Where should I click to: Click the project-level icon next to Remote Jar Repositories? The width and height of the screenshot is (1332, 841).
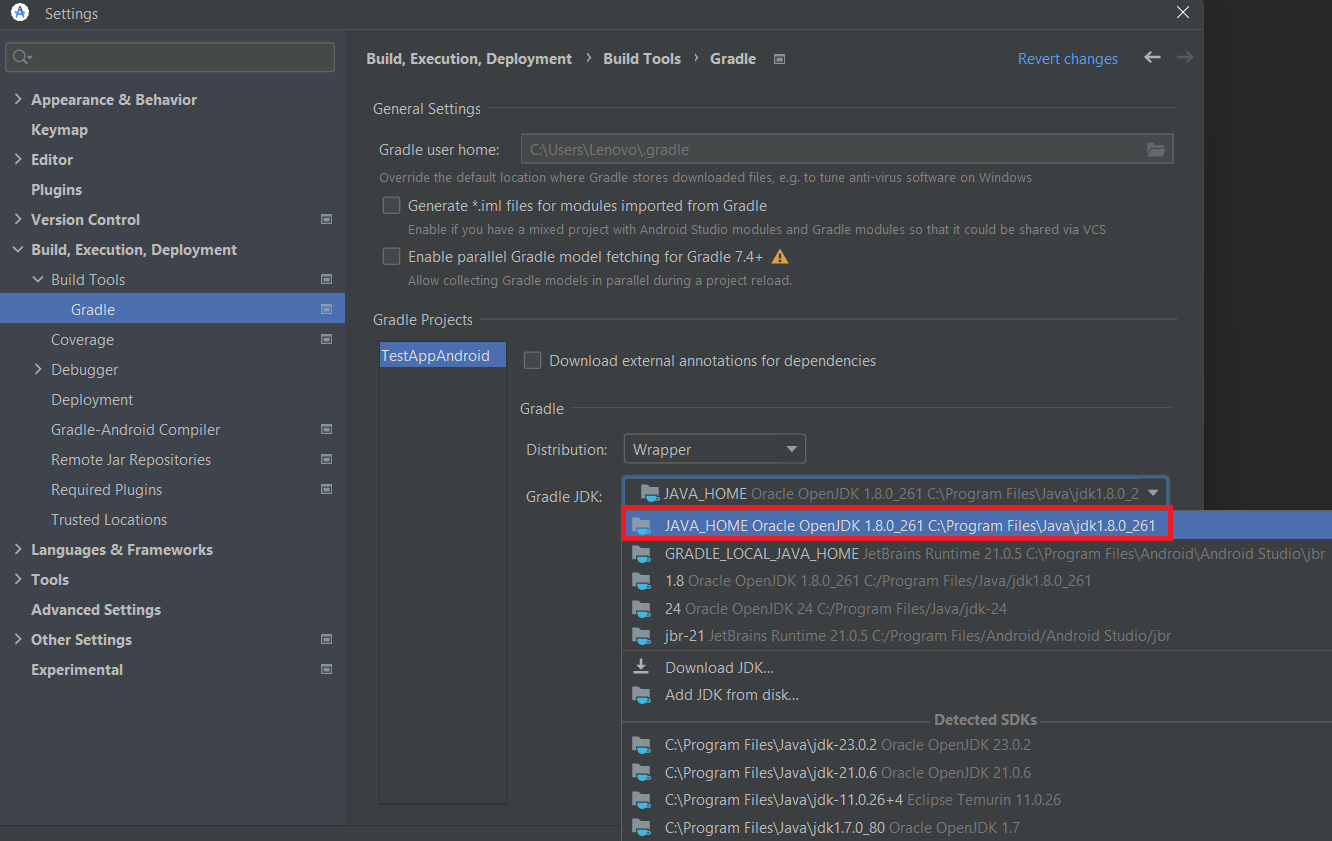(326, 459)
